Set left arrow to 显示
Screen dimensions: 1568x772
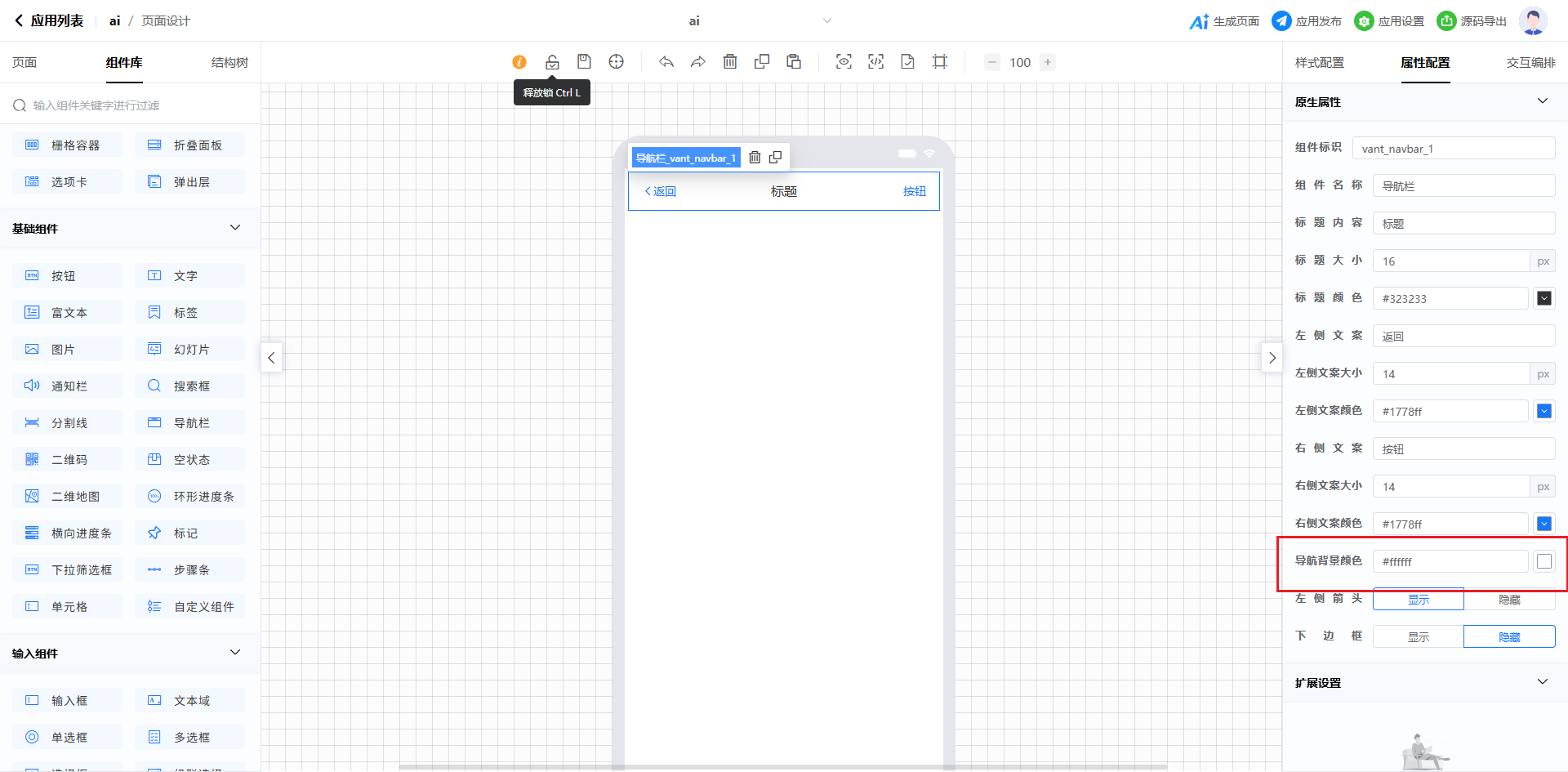click(1418, 600)
